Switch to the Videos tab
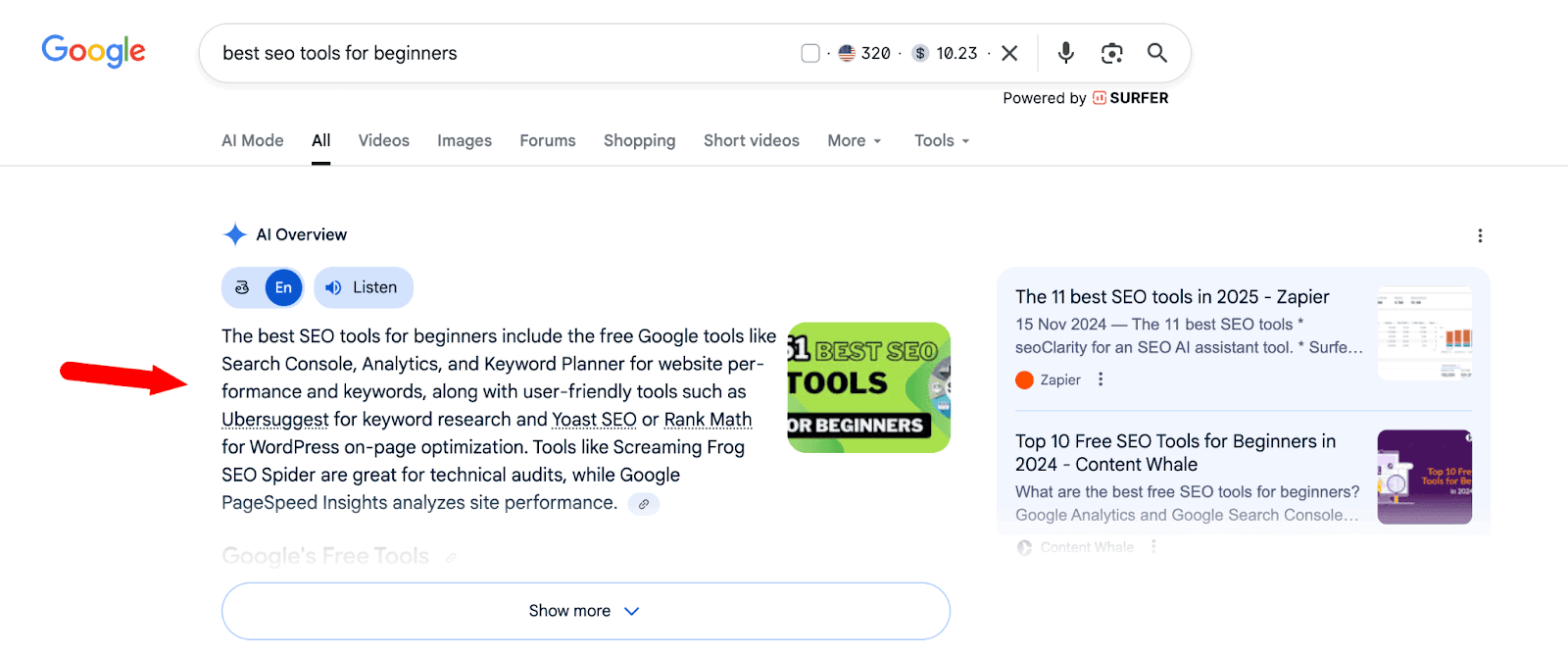The height and width of the screenshot is (657, 1568). tap(383, 140)
